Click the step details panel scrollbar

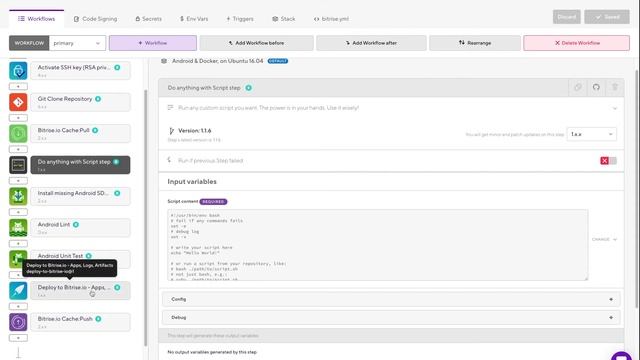637,189
